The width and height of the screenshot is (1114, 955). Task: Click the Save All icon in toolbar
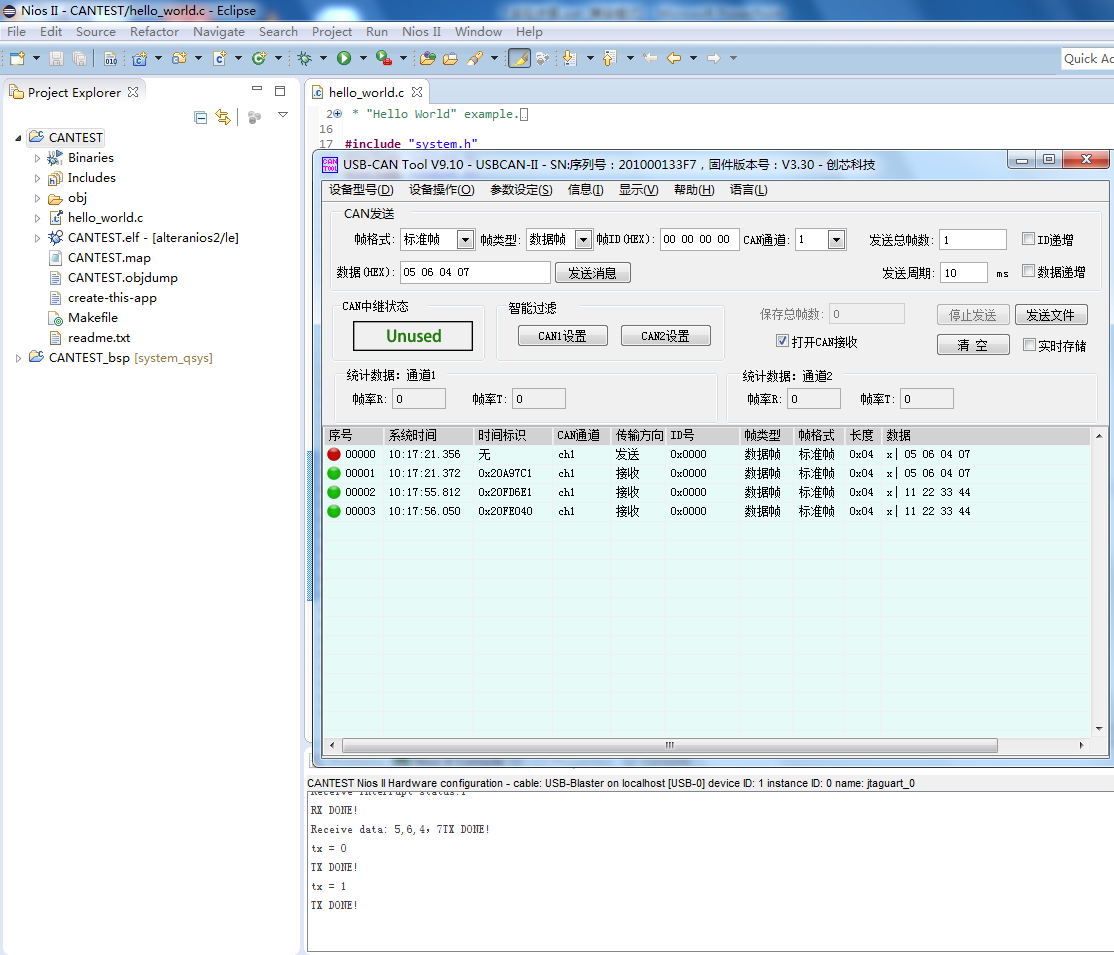pyautogui.click(x=80, y=58)
